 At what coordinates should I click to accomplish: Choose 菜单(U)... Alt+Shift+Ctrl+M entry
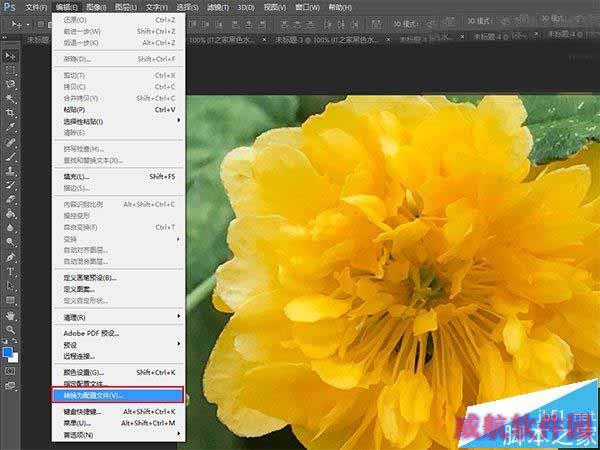(x=119, y=423)
